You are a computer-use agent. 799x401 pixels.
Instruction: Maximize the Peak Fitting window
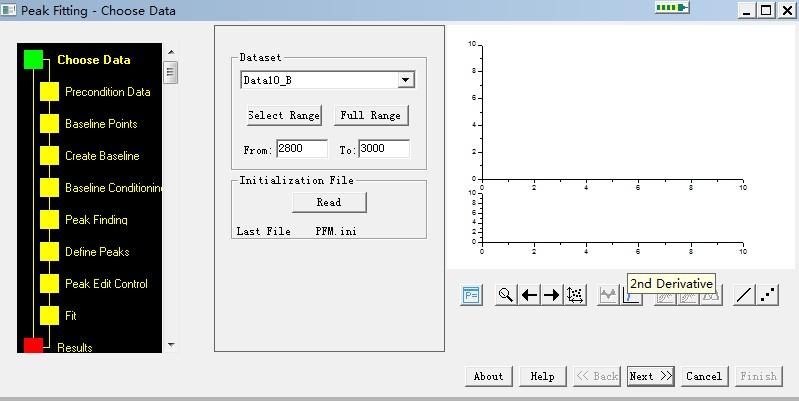pyautogui.click(x=766, y=10)
